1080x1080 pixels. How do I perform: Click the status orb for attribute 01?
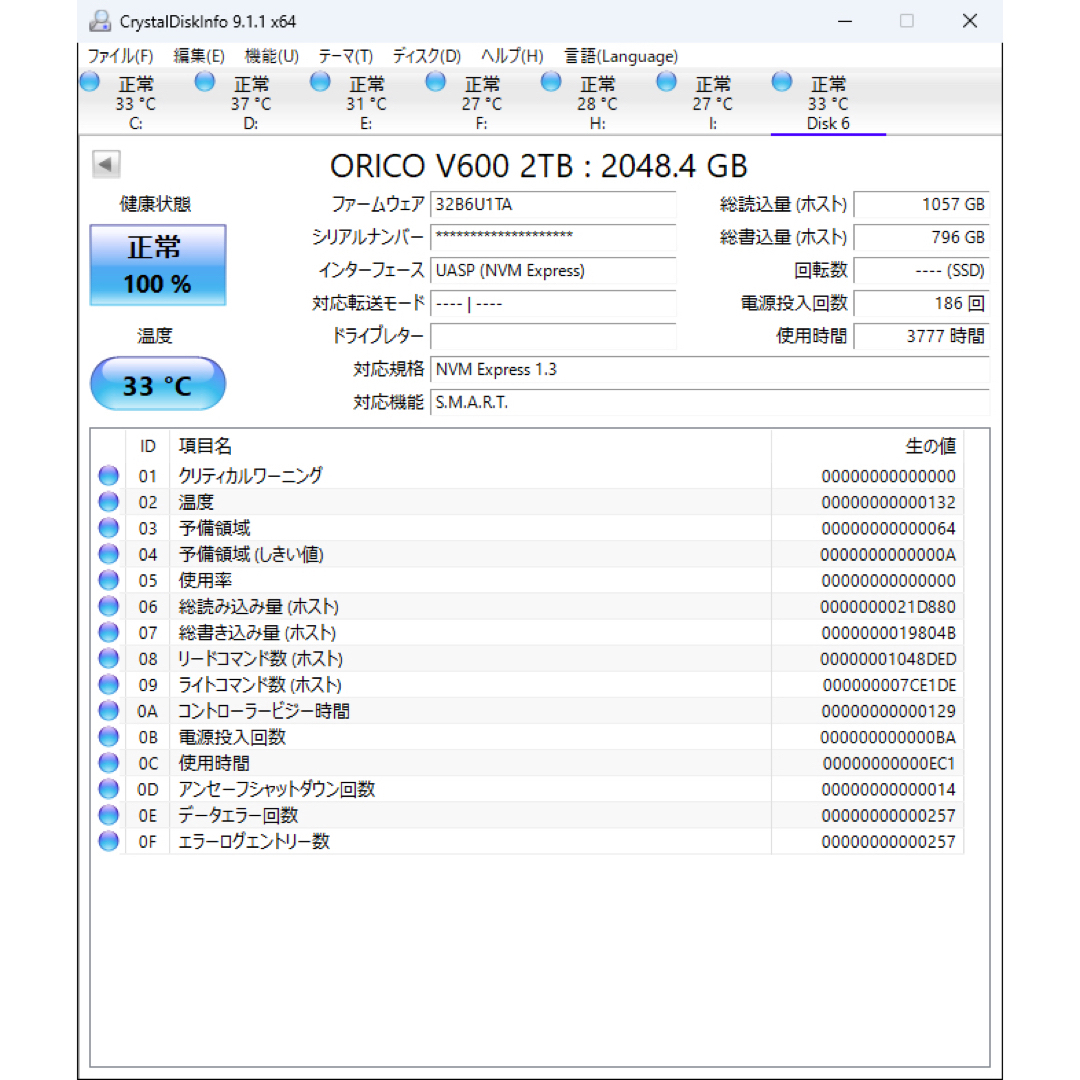(x=108, y=475)
